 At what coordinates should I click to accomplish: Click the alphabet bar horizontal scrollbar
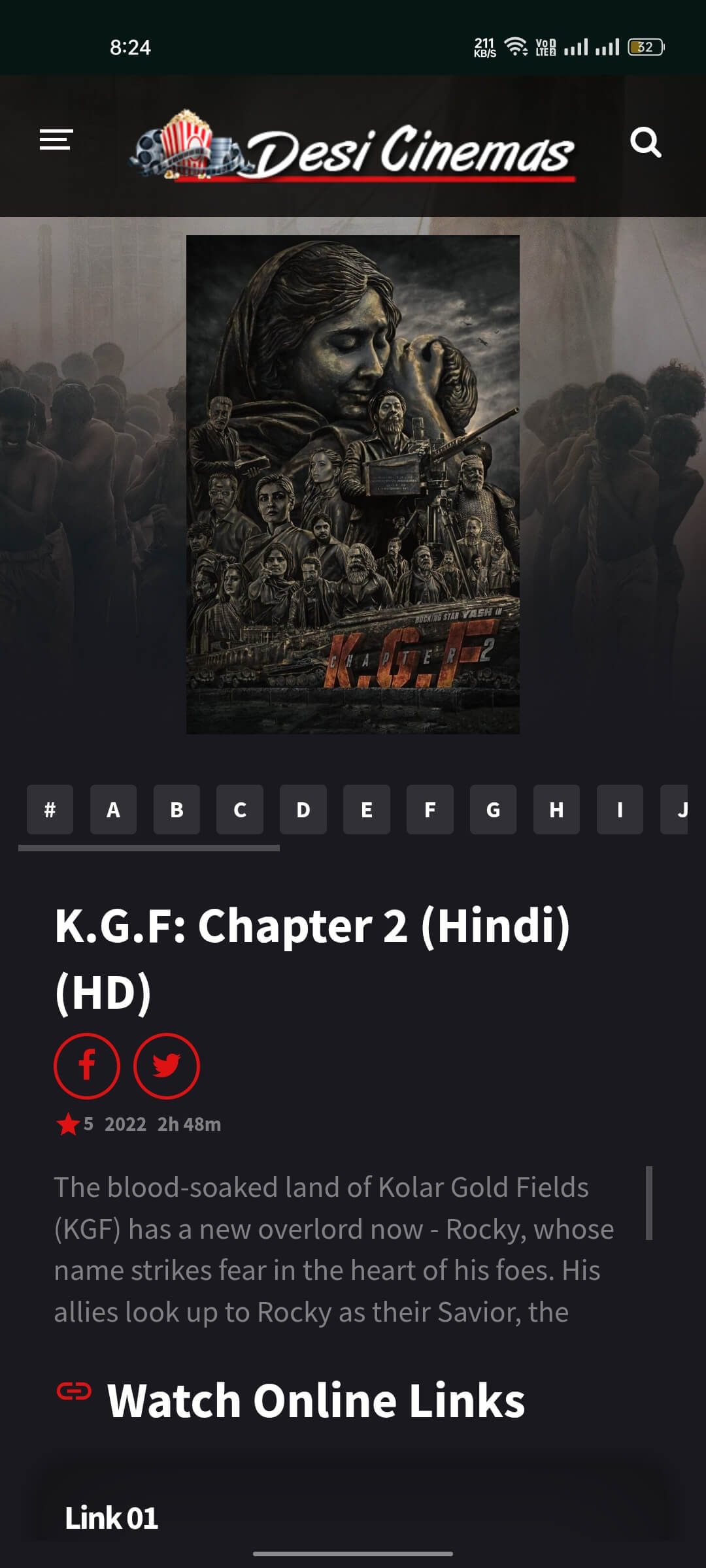click(149, 848)
